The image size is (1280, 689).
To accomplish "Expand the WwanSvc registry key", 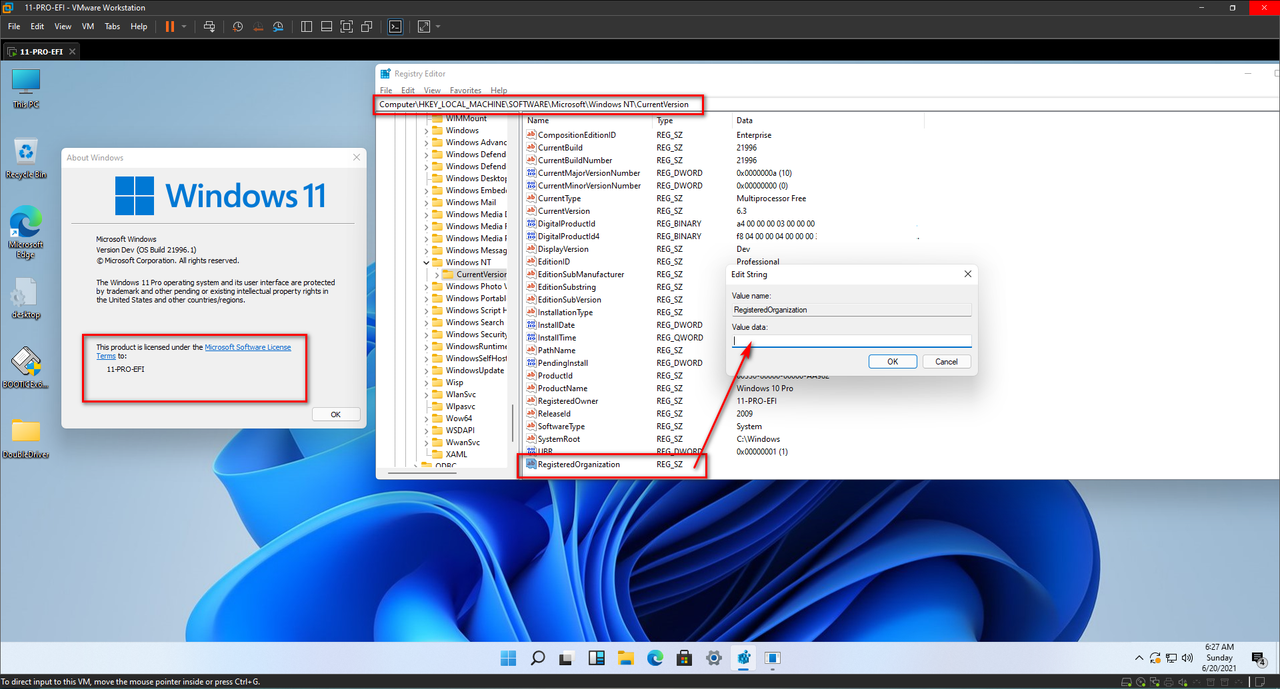I will click(427, 442).
